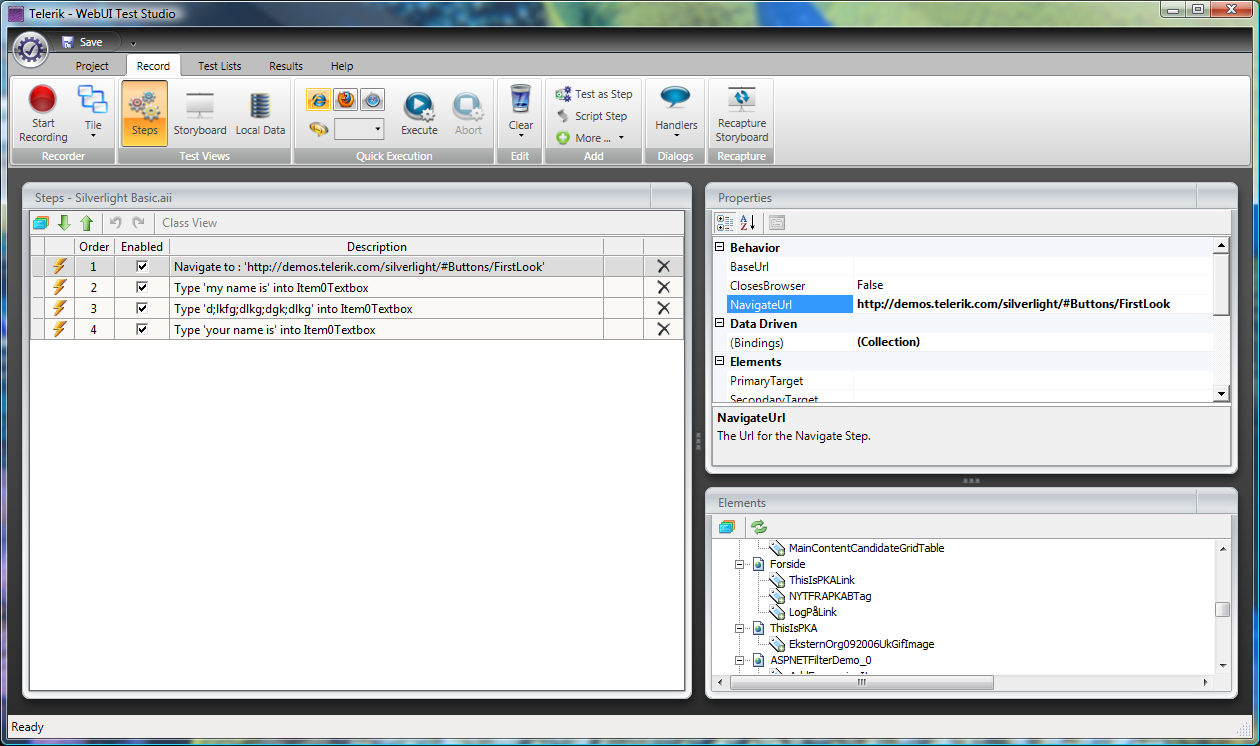This screenshot has height=746, width=1260.
Task: Collapse the ThisIsPKA tree node
Action: point(741,628)
